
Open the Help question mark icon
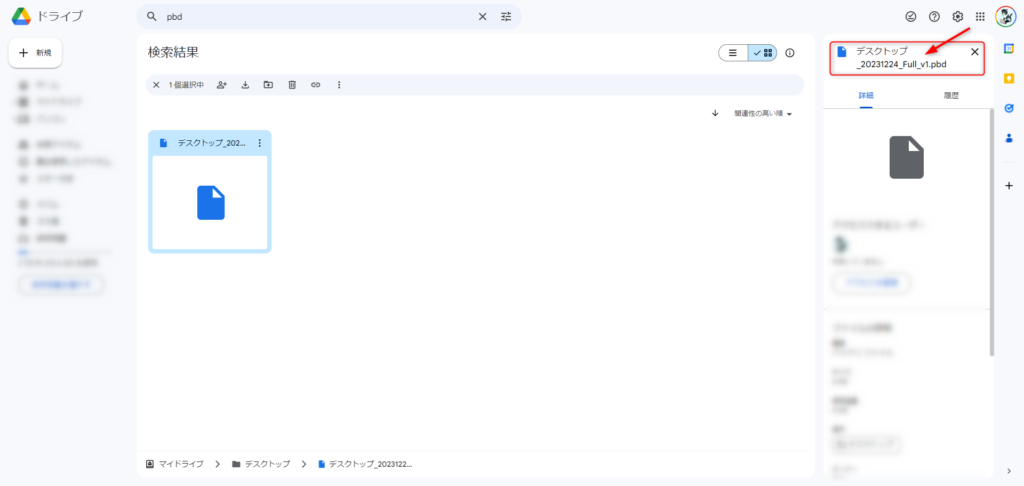point(934,17)
